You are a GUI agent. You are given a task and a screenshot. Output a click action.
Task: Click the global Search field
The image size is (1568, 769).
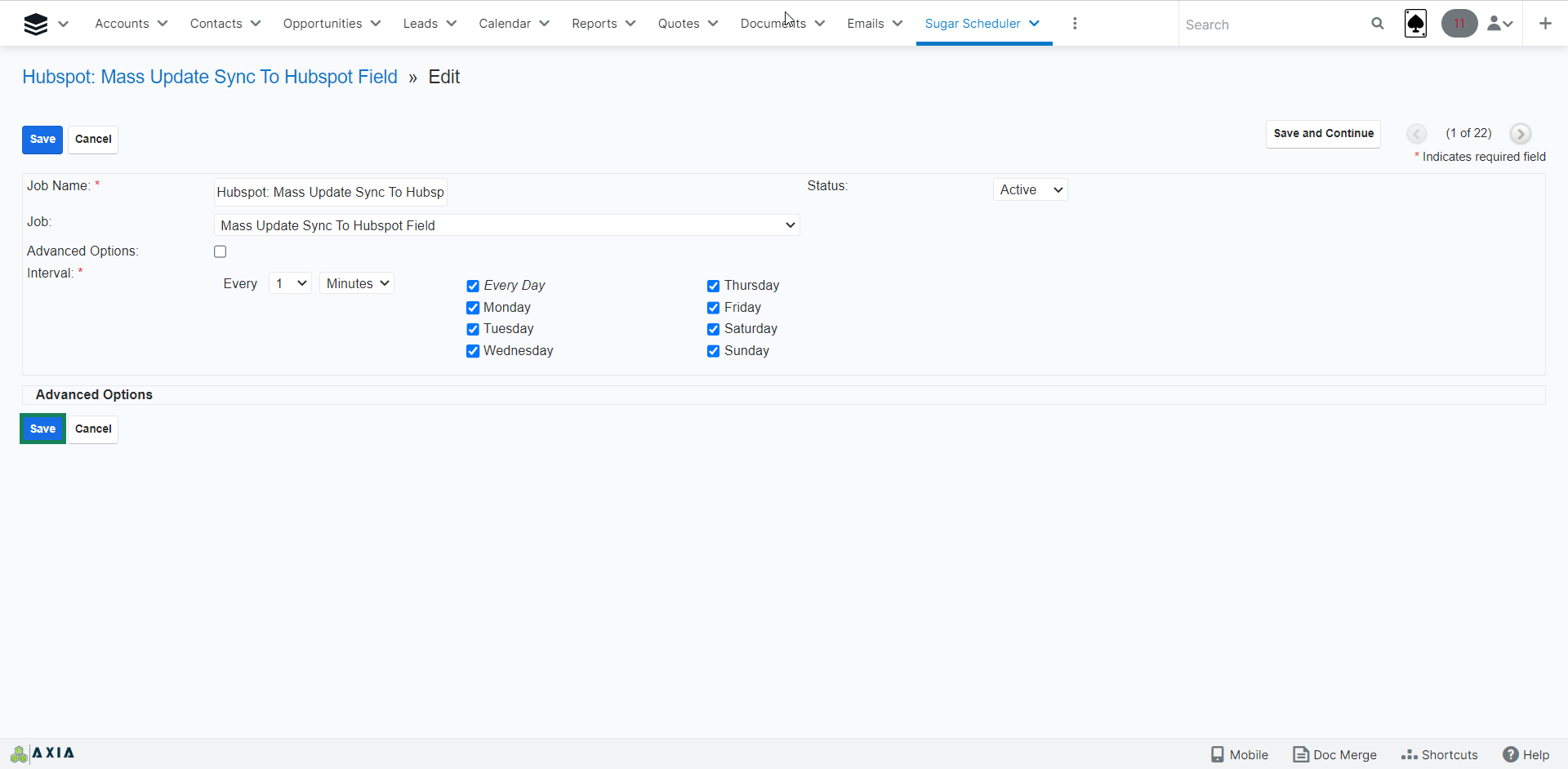(x=1274, y=24)
